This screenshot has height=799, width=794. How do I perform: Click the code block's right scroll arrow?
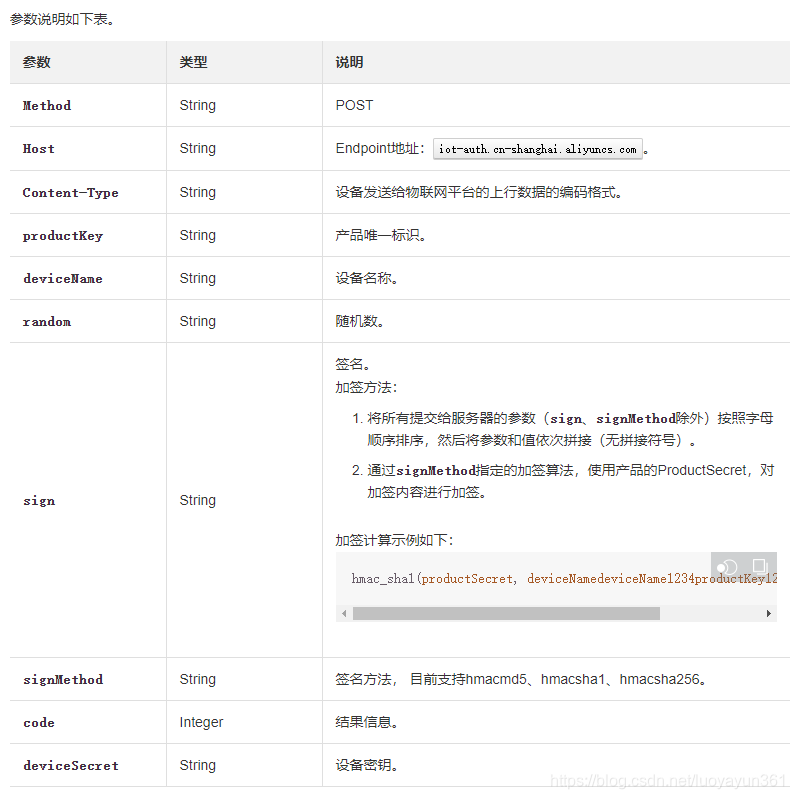coord(769,614)
